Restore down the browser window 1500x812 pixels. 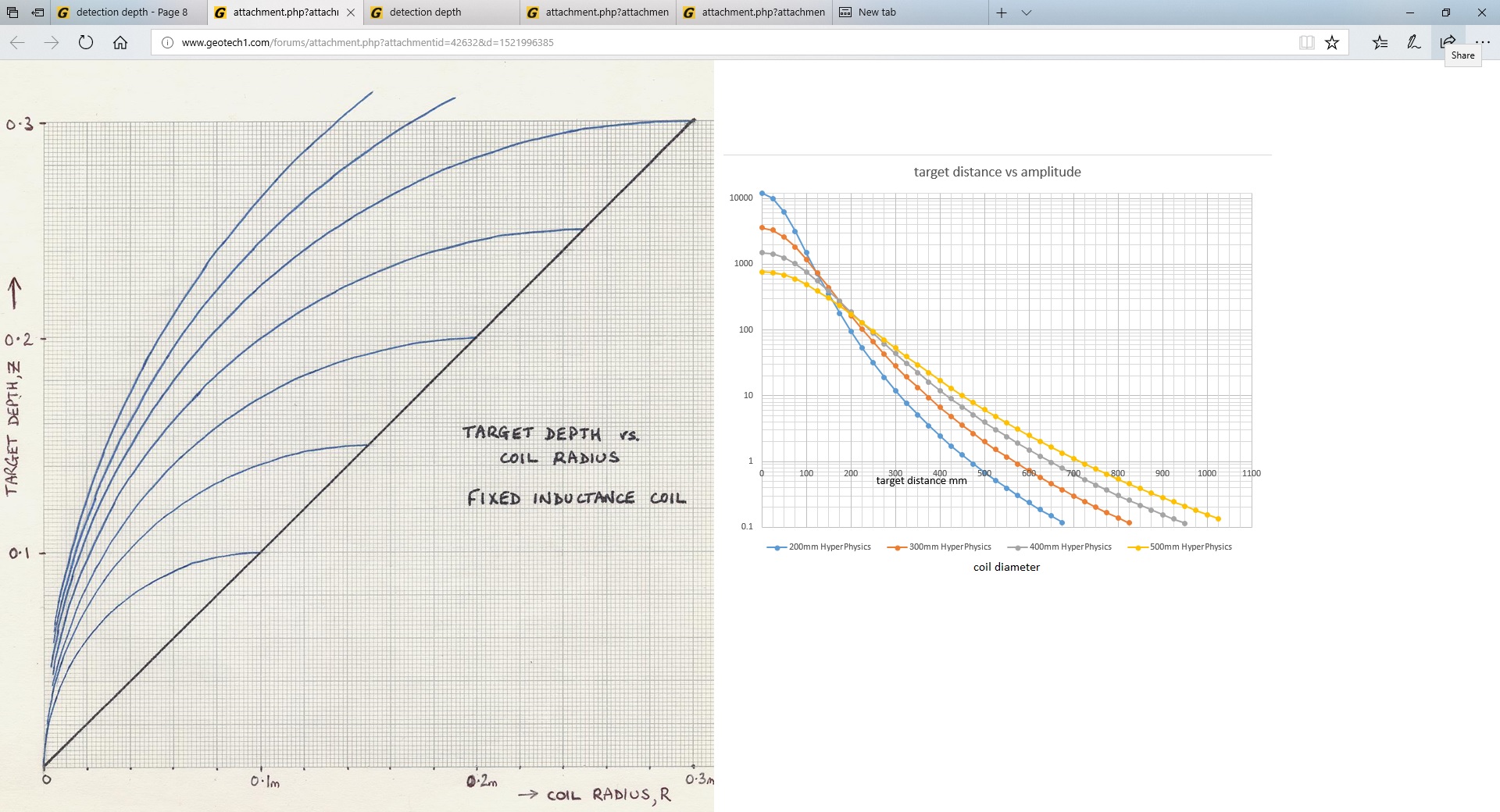coord(1446,12)
